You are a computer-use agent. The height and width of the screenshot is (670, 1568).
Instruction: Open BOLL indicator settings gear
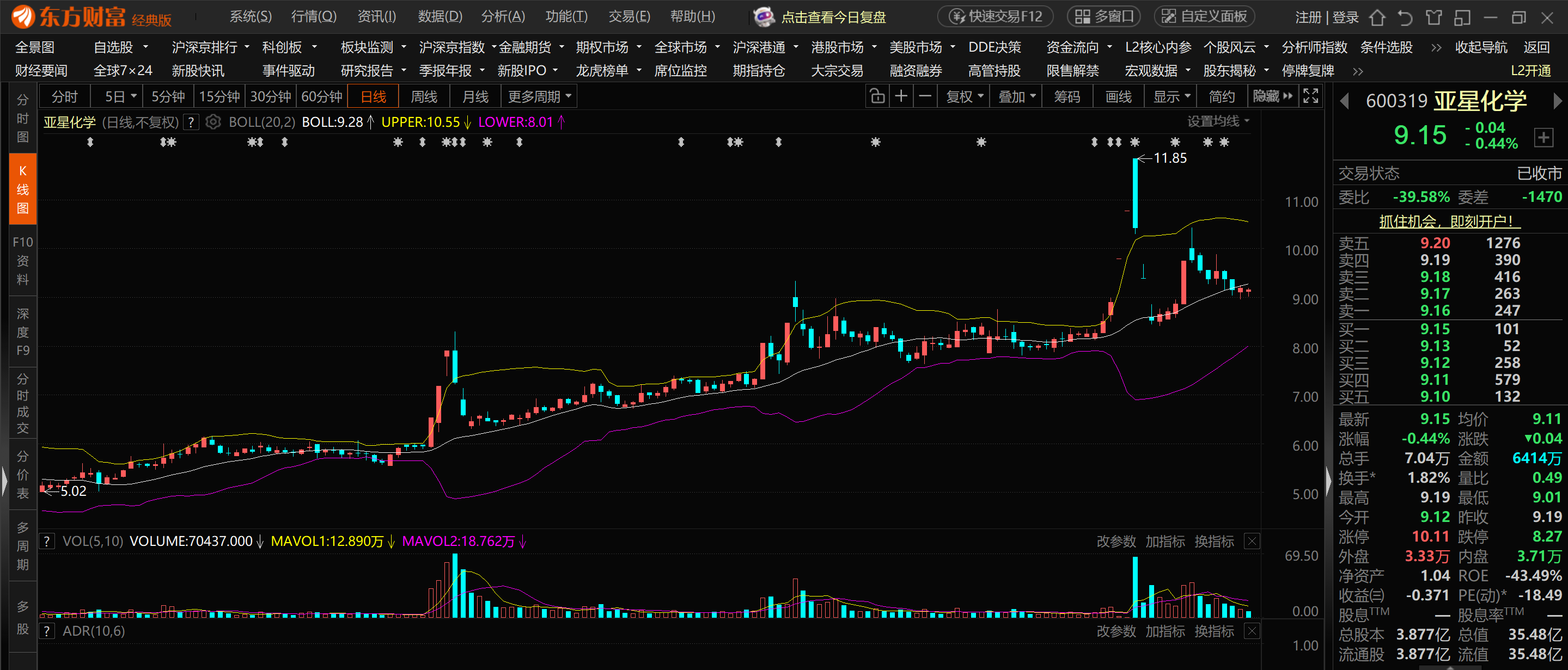point(213,122)
